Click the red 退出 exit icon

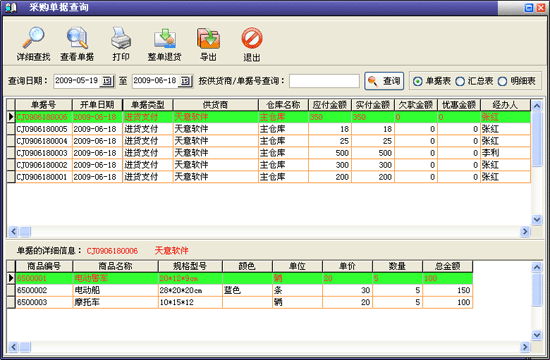click(252, 38)
